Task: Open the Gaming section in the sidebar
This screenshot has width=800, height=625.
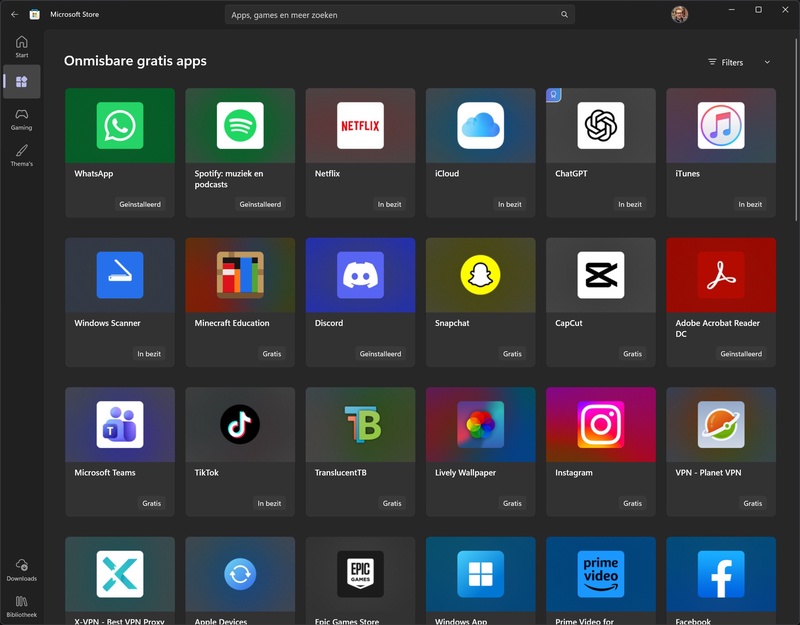Action: point(21,117)
